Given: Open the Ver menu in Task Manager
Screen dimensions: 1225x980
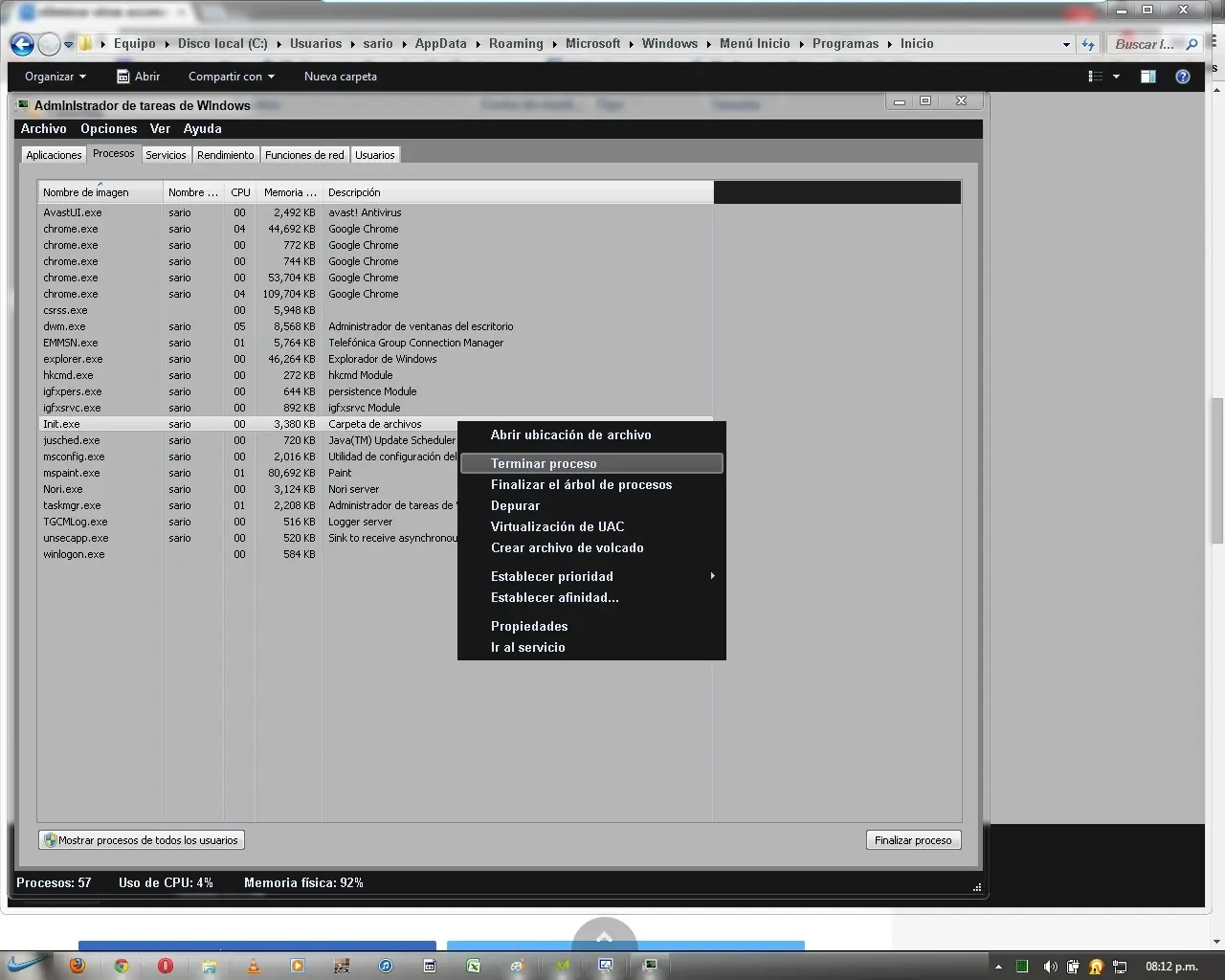Looking at the screenshot, I should coord(160,128).
